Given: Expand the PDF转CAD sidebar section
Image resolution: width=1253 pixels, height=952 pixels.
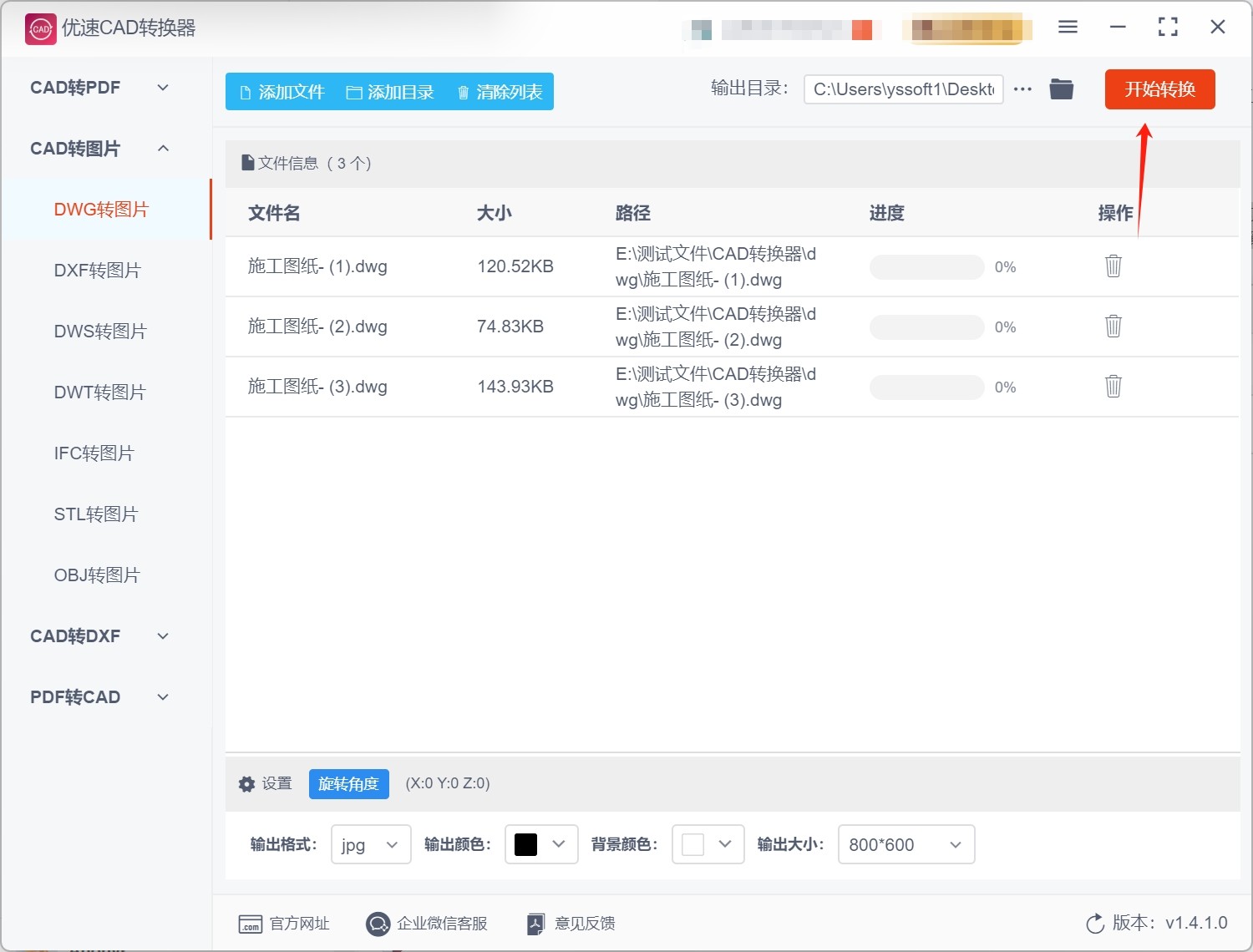Looking at the screenshot, I should point(100,697).
